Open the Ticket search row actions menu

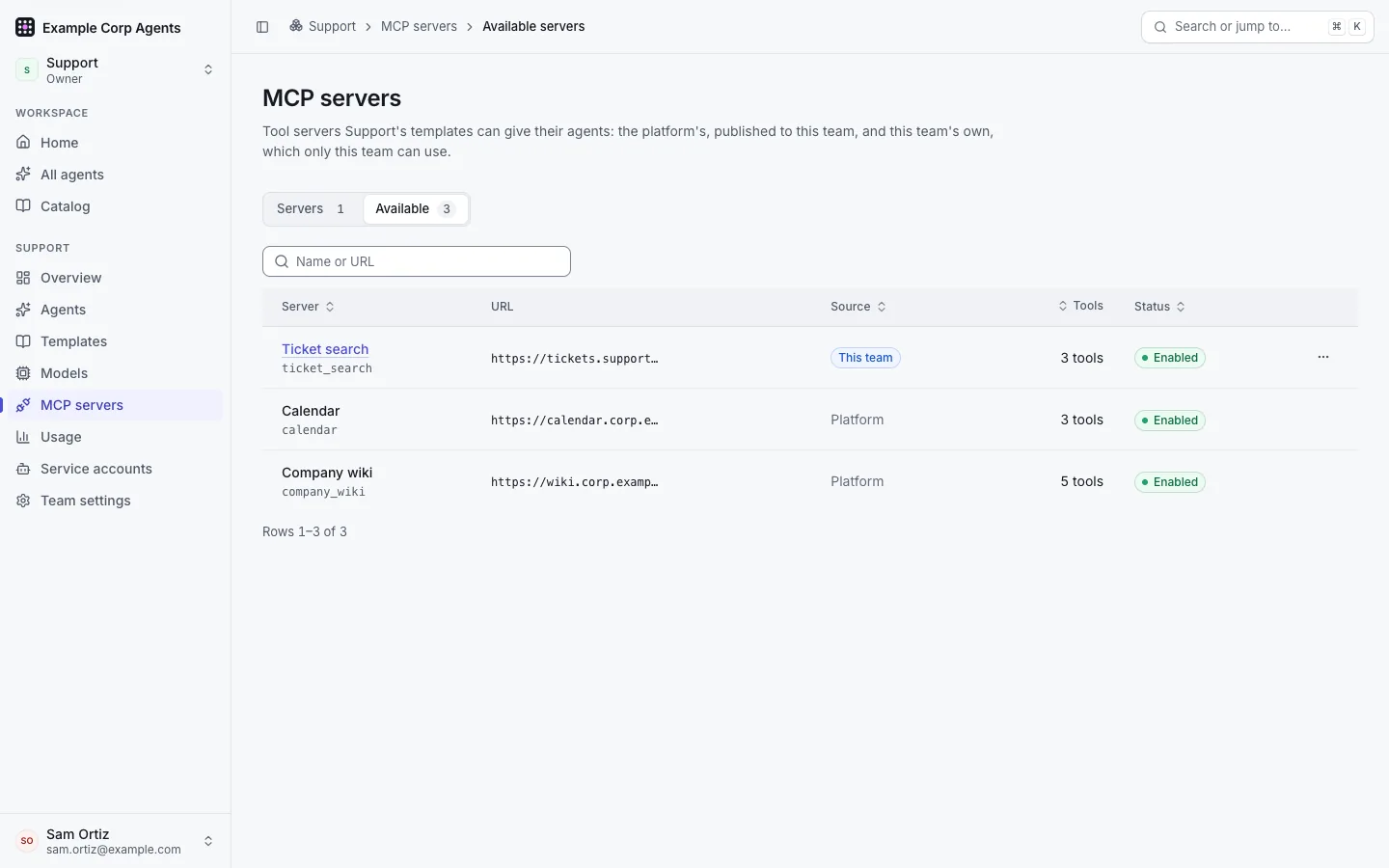1323,357
